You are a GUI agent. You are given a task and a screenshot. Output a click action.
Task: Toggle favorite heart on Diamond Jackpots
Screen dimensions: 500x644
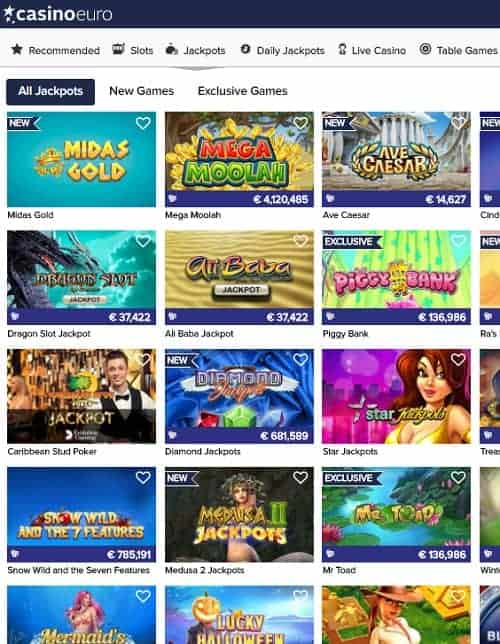[x=300, y=359]
